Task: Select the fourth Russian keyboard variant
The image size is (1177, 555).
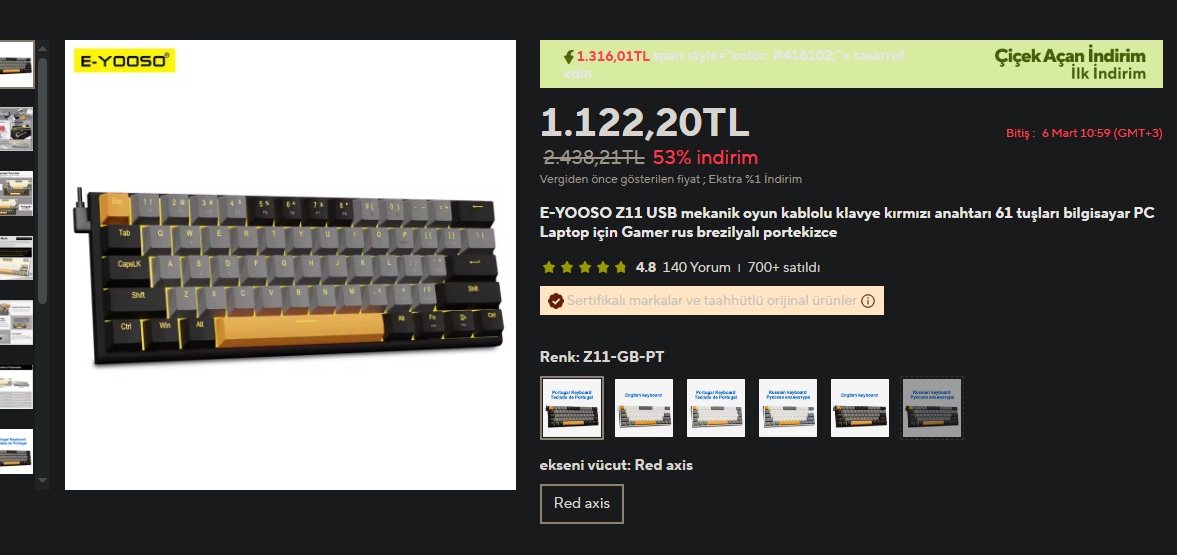Action: 788,408
